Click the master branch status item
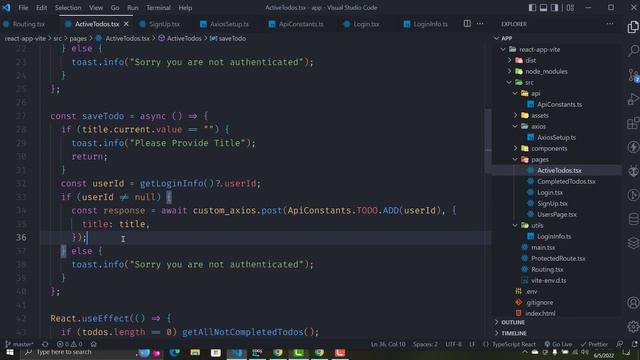 [19, 344]
